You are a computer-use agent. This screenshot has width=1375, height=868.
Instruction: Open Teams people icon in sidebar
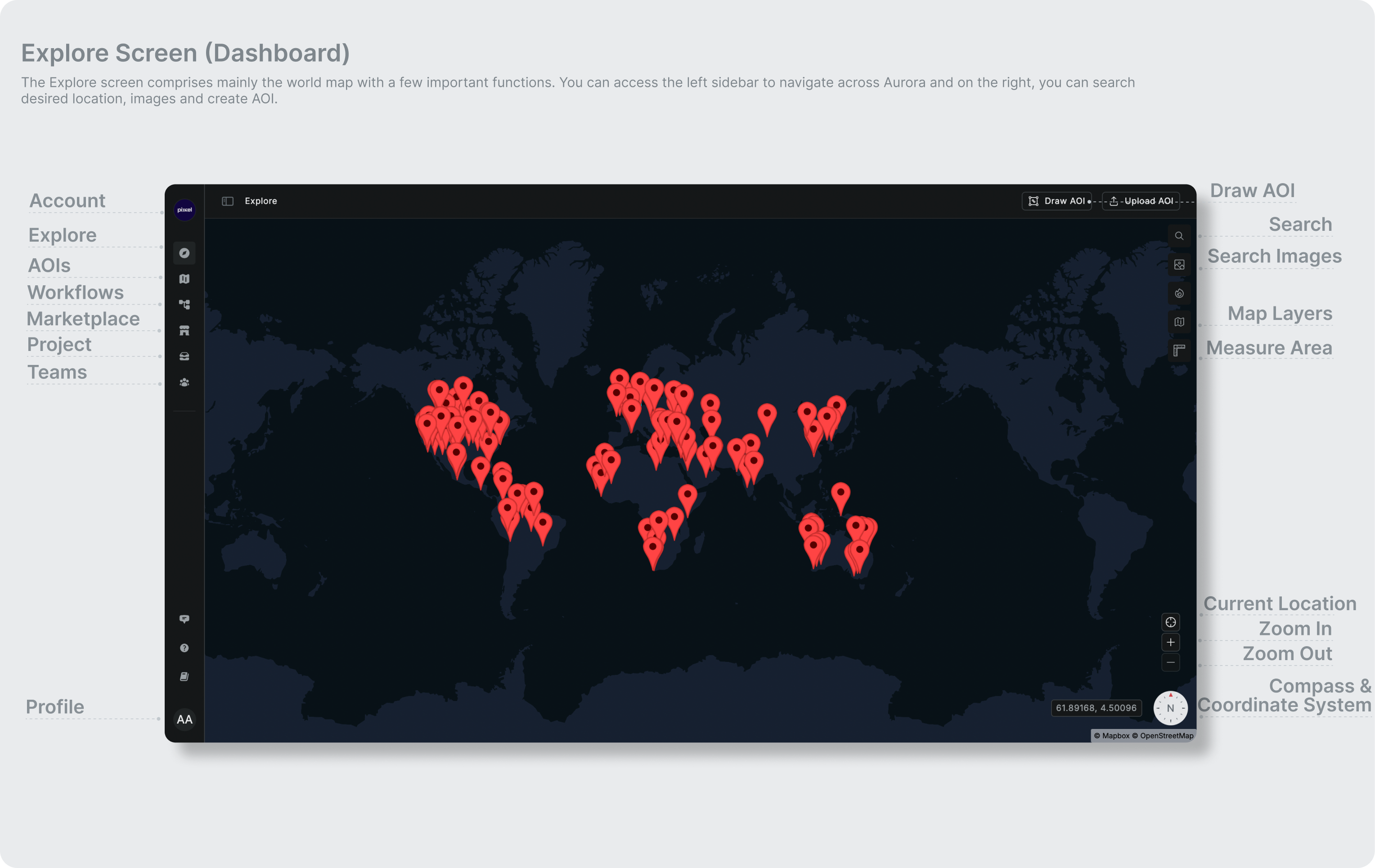pos(184,382)
